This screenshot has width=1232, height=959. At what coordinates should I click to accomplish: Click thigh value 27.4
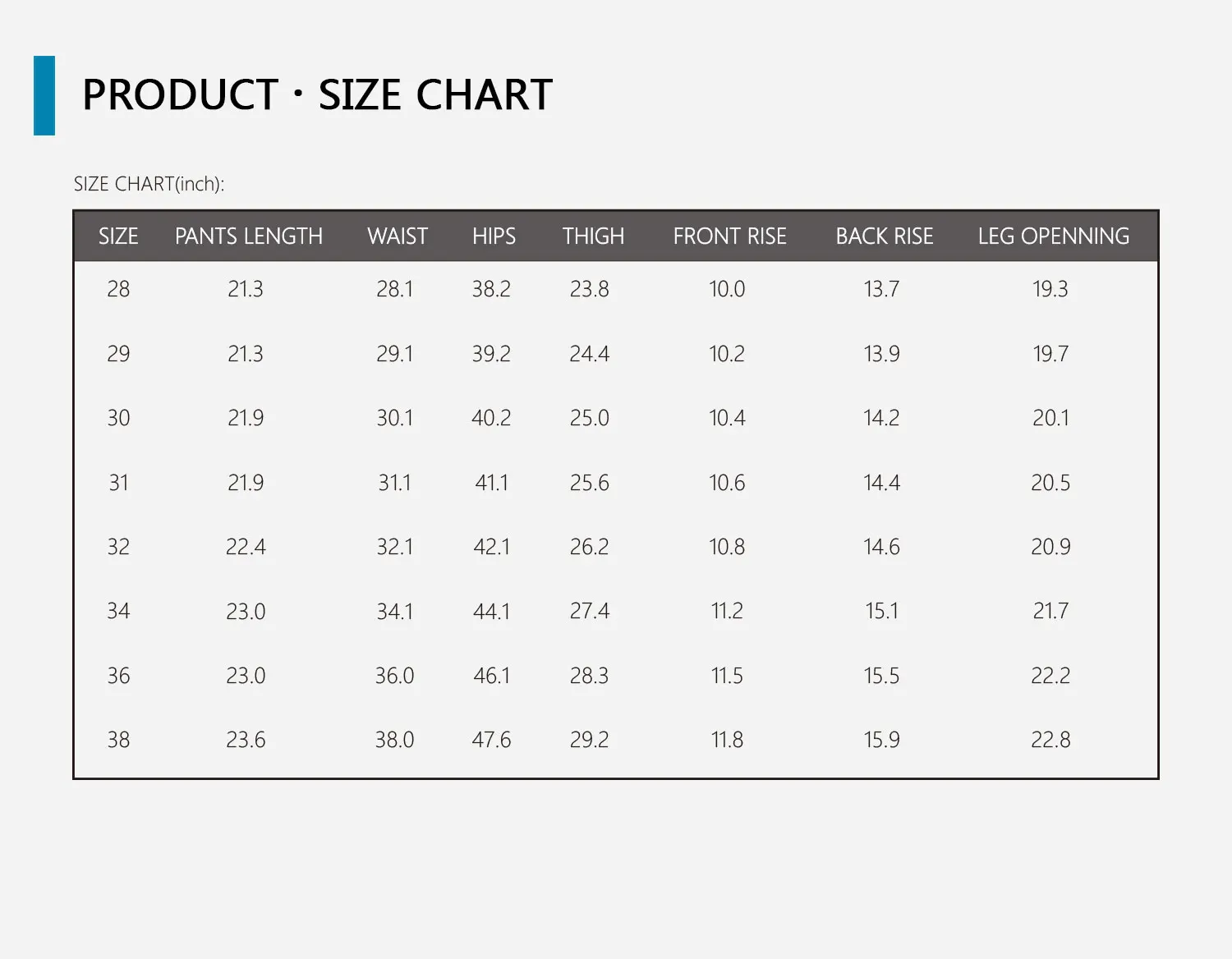(589, 611)
